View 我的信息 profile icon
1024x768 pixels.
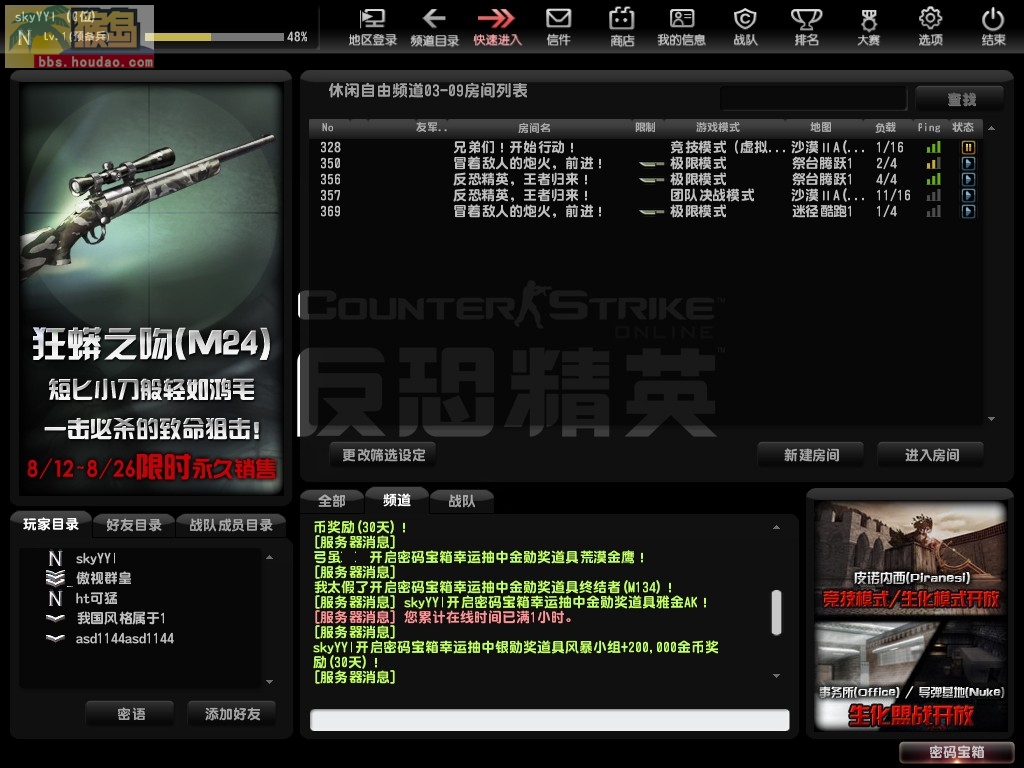click(681, 27)
